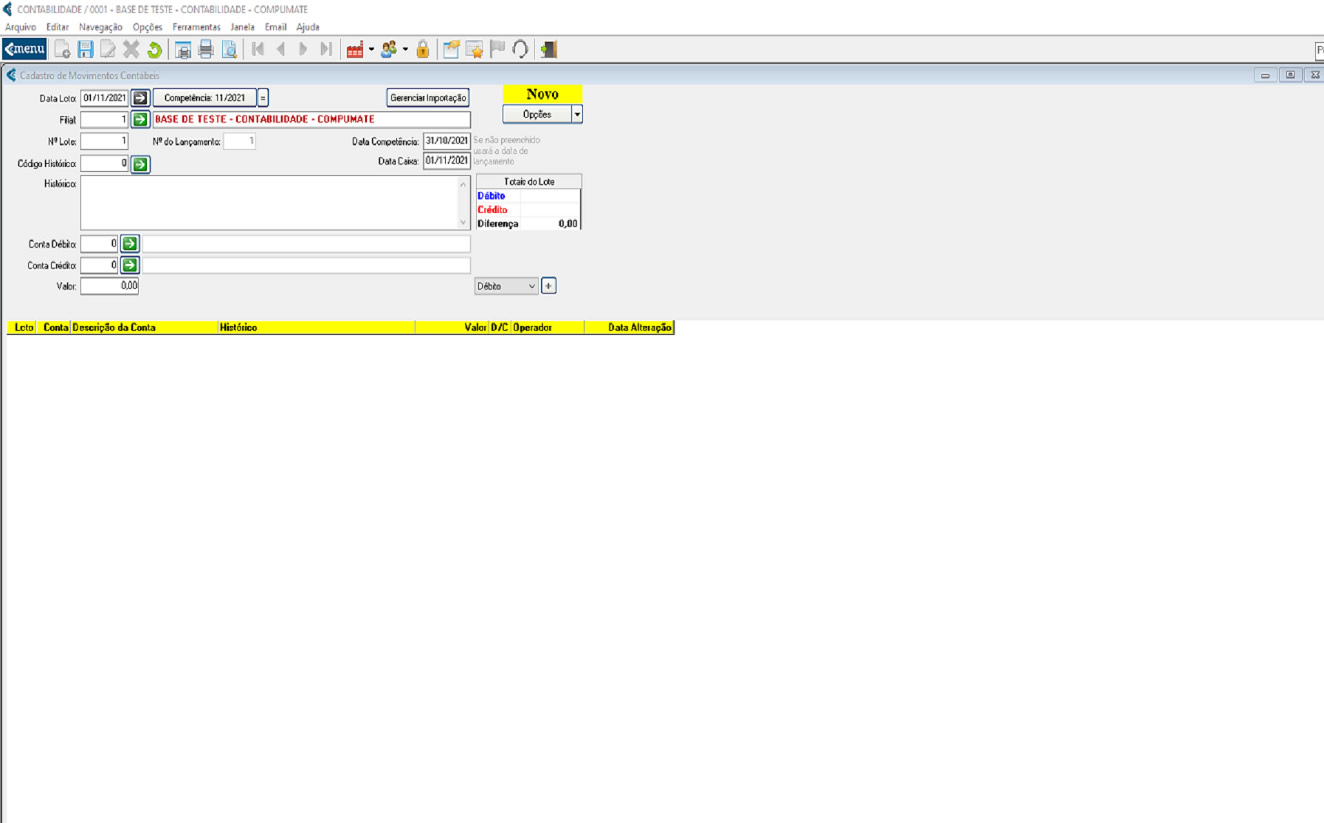
Task: Click green arrow lookup next to Conta Débito
Action: [130, 244]
